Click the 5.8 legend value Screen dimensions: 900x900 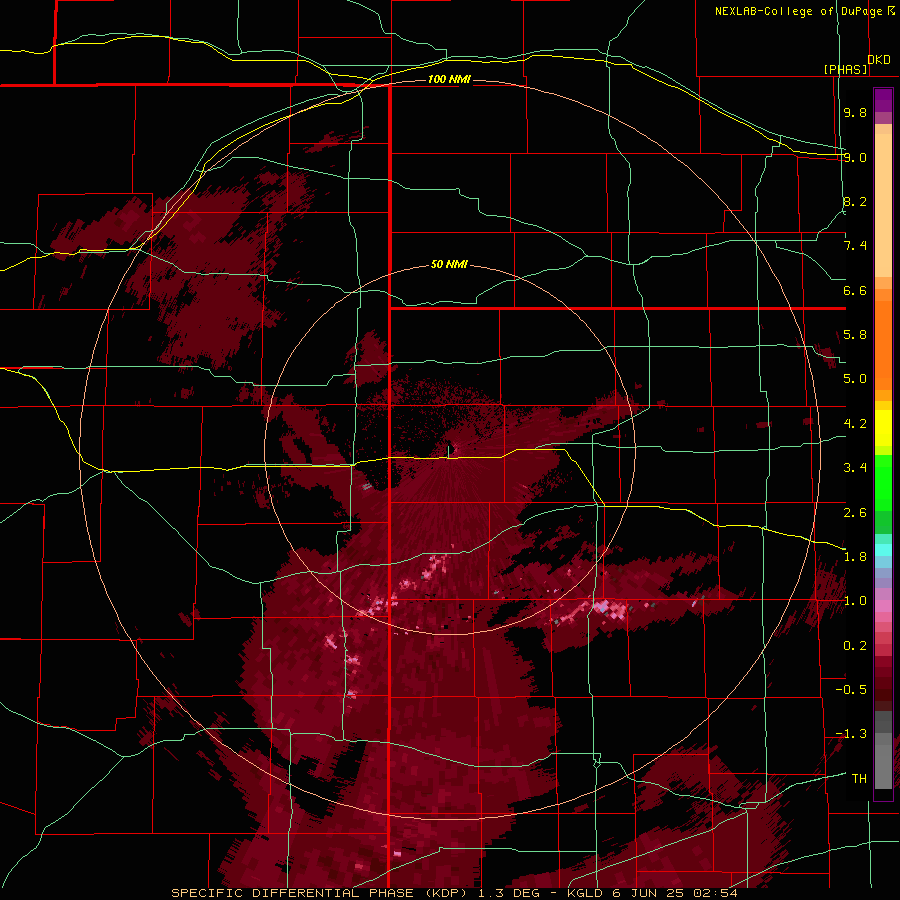coord(855,335)
